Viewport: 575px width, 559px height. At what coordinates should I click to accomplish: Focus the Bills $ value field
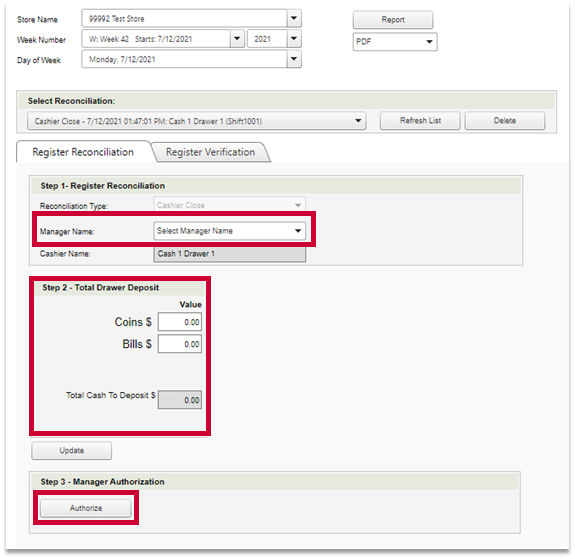pyautogui.click(x=180, y=344)
